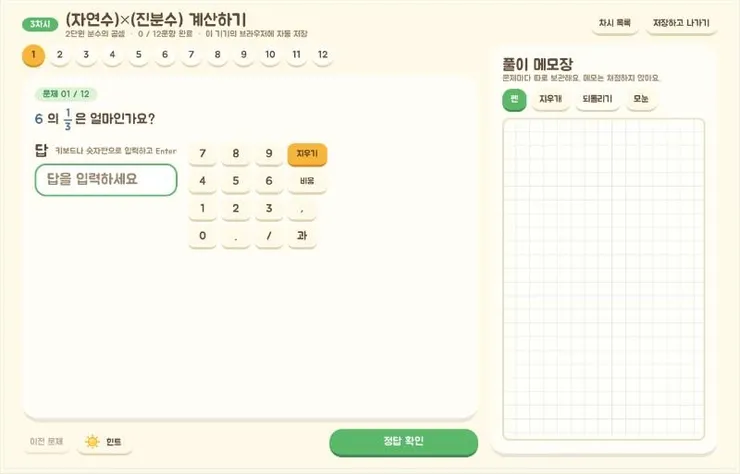This screenshot has width=740, height=474.
Task: Tap the comma key on keypad
Action: click(302, 209)
